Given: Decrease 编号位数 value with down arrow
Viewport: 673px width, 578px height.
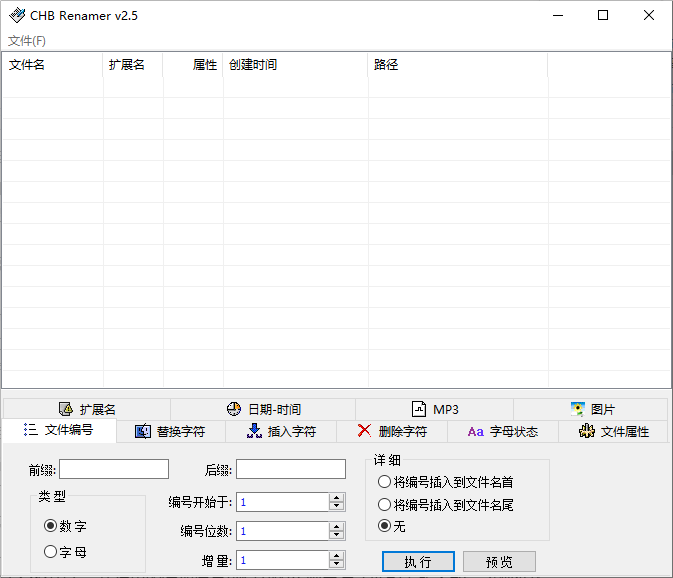Looking at the screenshot, I should point(337,536).
